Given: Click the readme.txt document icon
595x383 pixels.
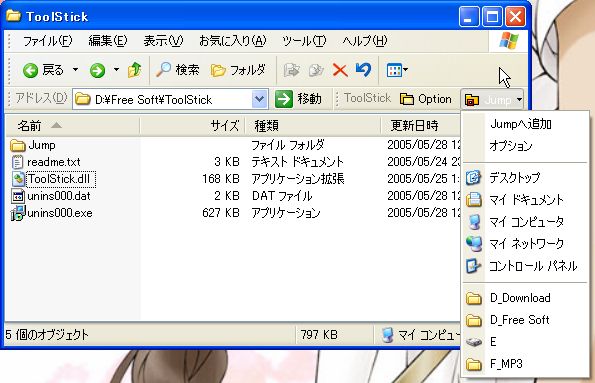Looking at the screenshot, I should (17, 162).
